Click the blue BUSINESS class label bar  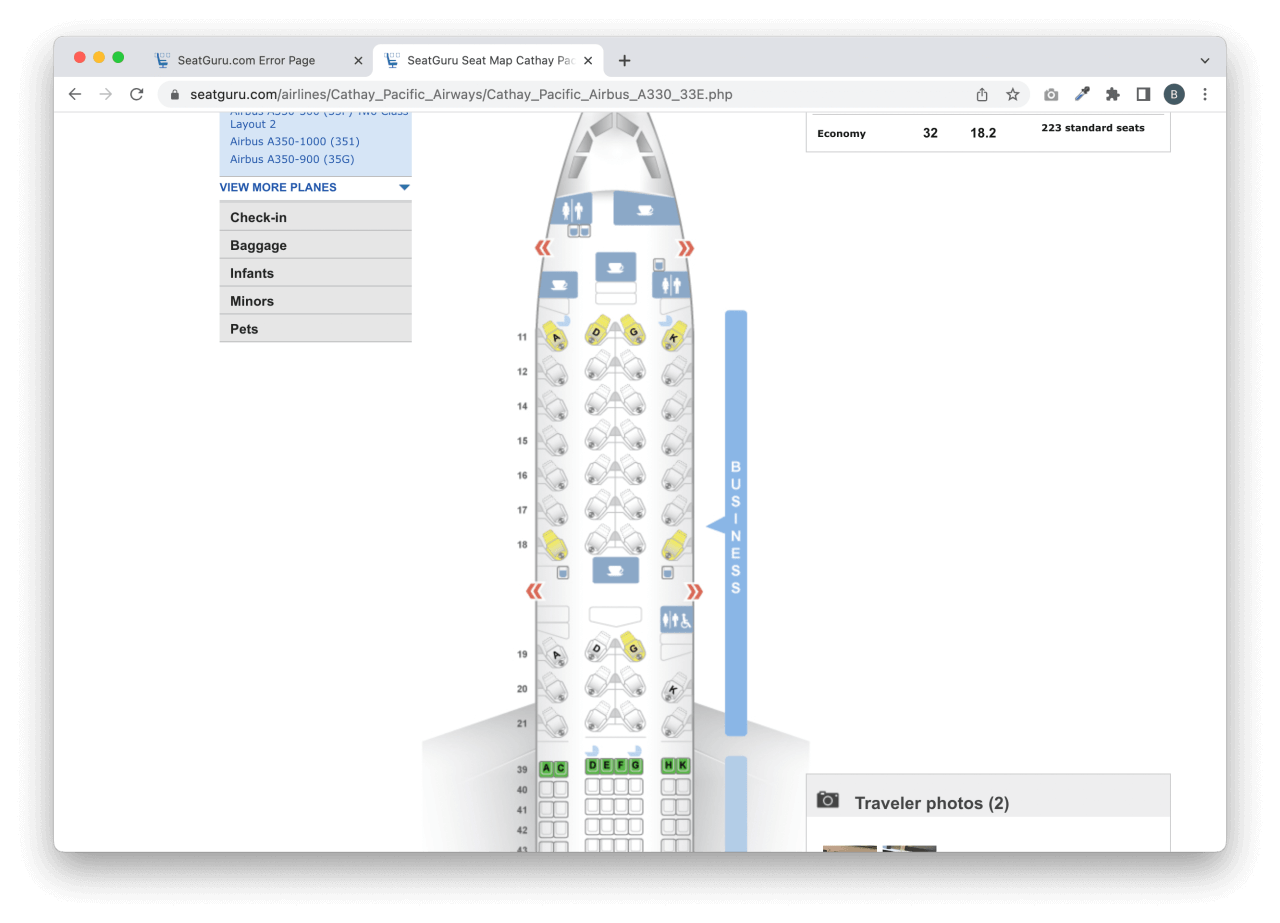pos(736,523)
